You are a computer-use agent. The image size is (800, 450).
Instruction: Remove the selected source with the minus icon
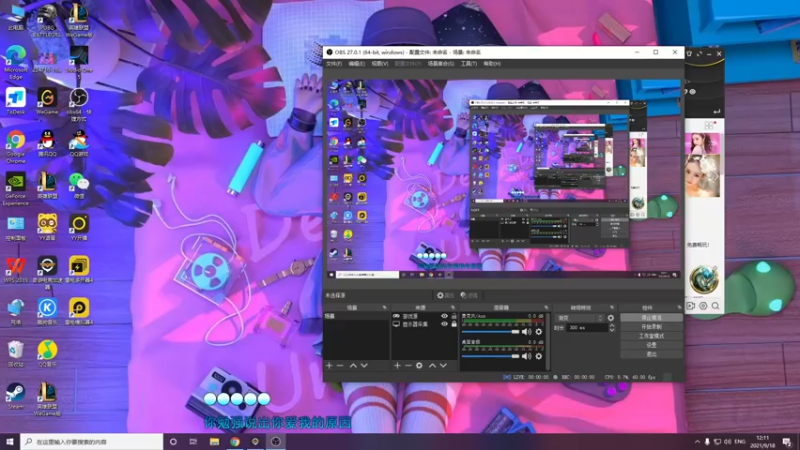tap(408, 365)
